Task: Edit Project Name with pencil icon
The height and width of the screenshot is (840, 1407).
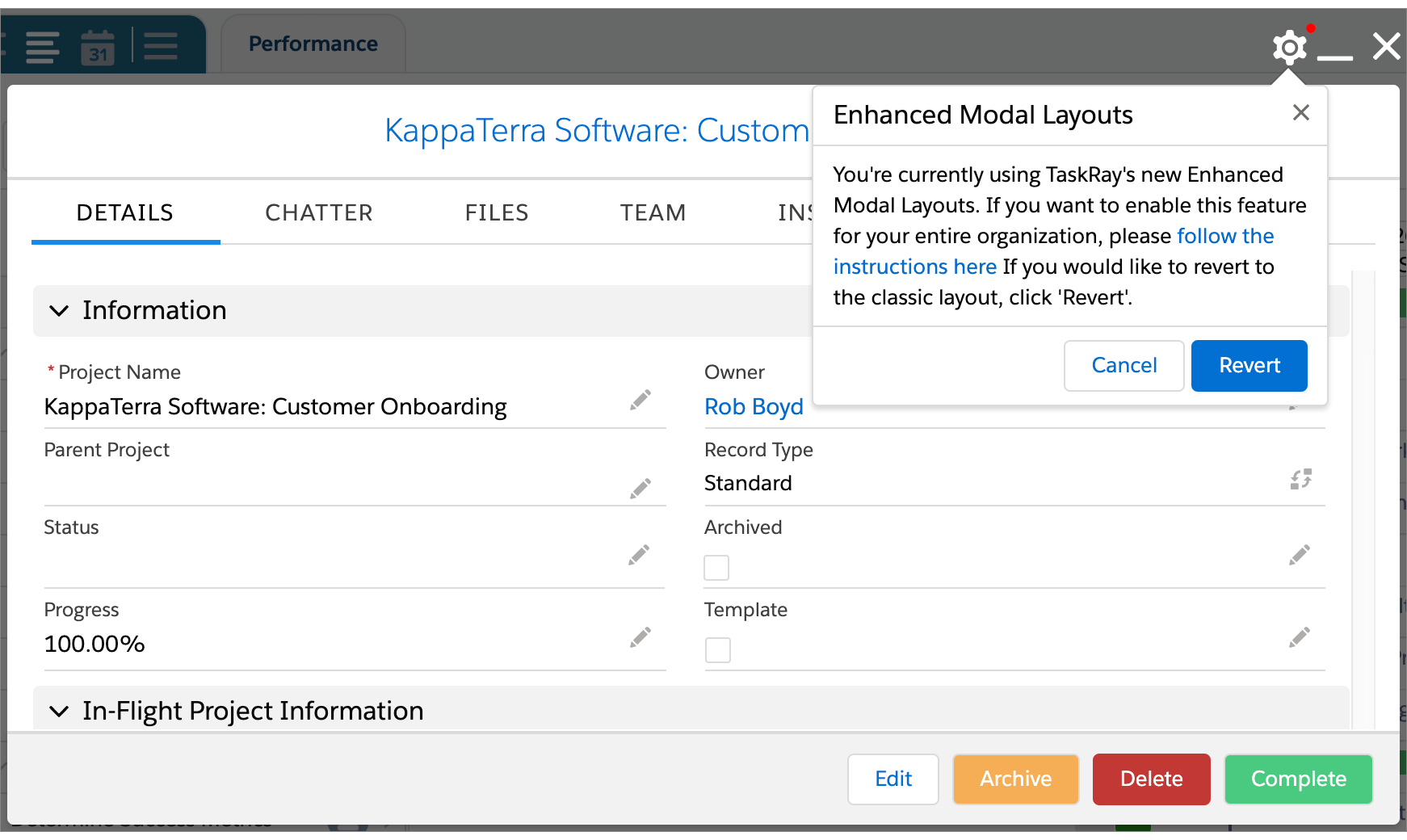Action: coord(640,400)
